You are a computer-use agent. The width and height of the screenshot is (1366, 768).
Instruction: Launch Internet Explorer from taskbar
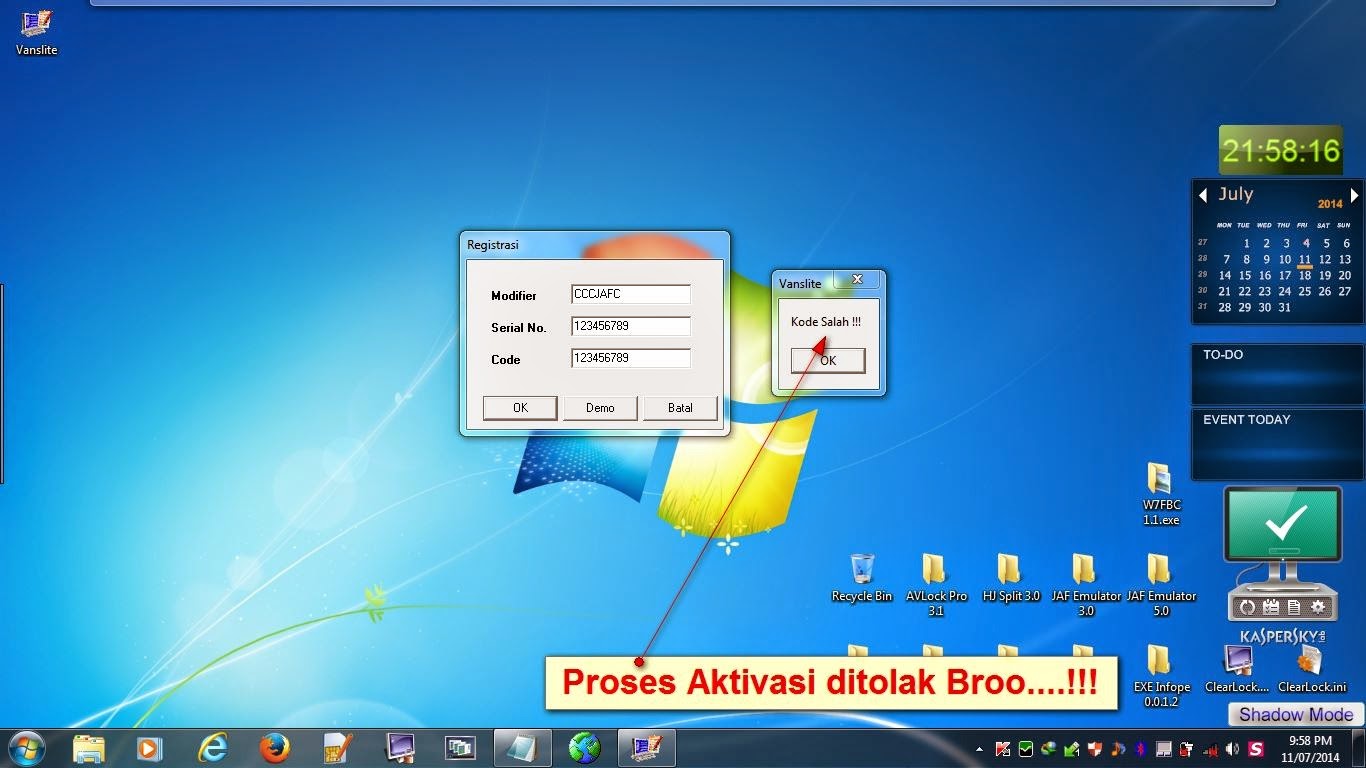(213, 748)
